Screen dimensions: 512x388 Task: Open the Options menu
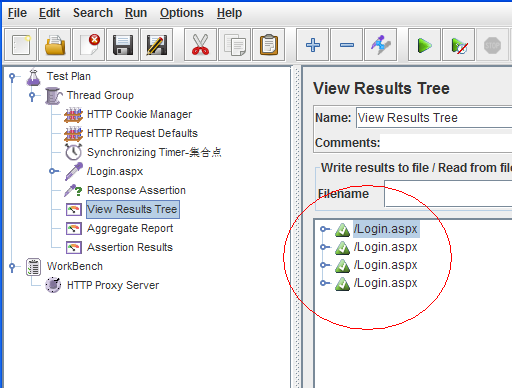tap(182, 13)
